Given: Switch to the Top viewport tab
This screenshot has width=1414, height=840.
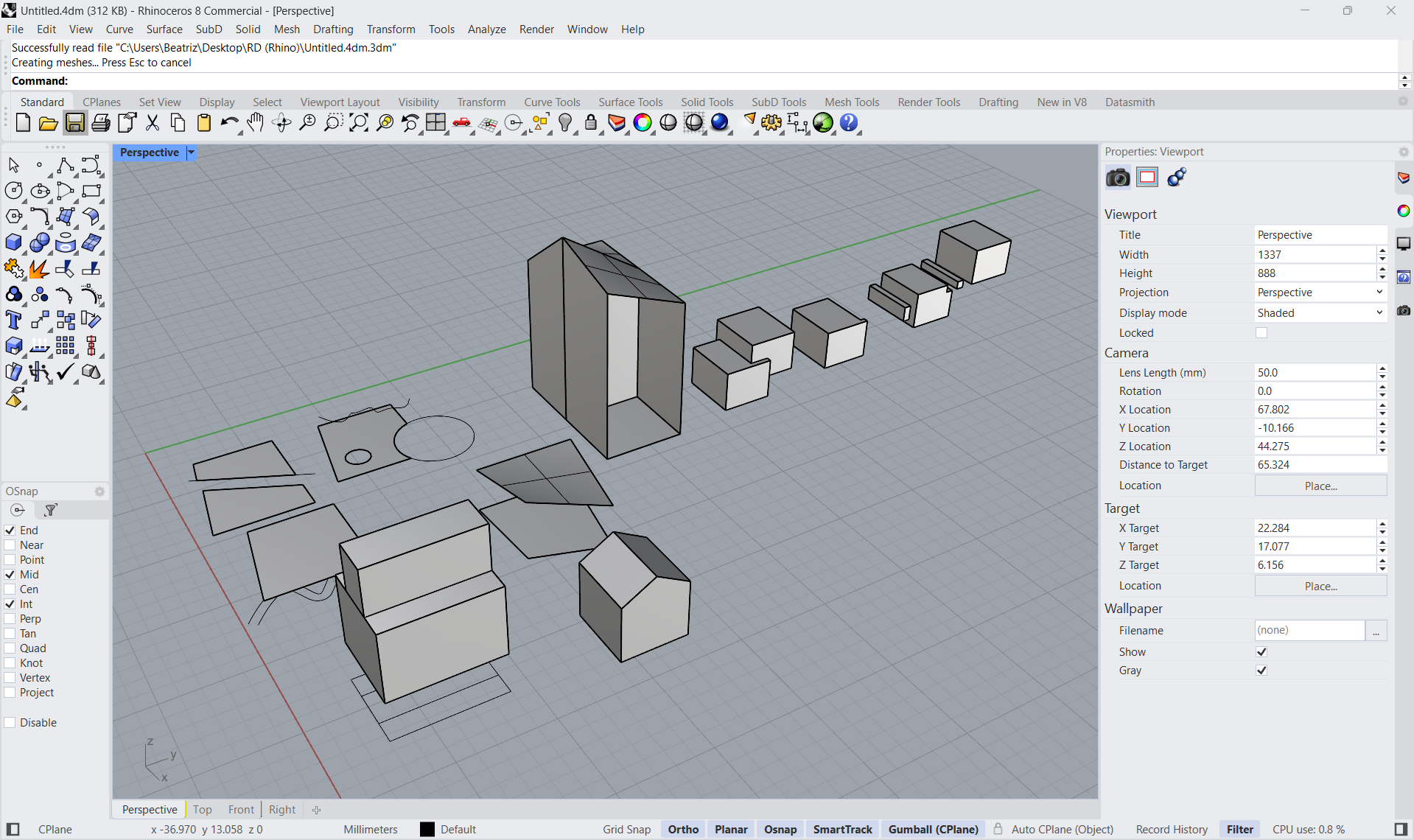Looking at the screenshot, I should click(x=203, y=809).
